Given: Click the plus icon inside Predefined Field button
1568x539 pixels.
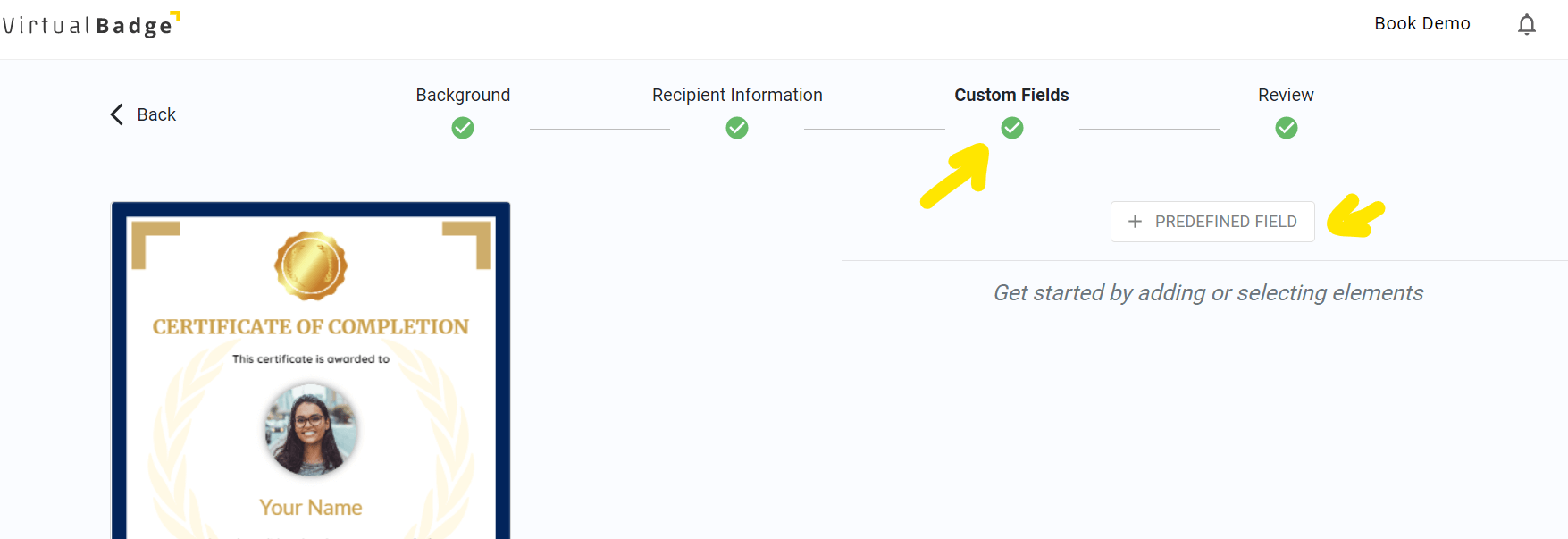Looking at the screenshot, I should (x=1135, y=221).
